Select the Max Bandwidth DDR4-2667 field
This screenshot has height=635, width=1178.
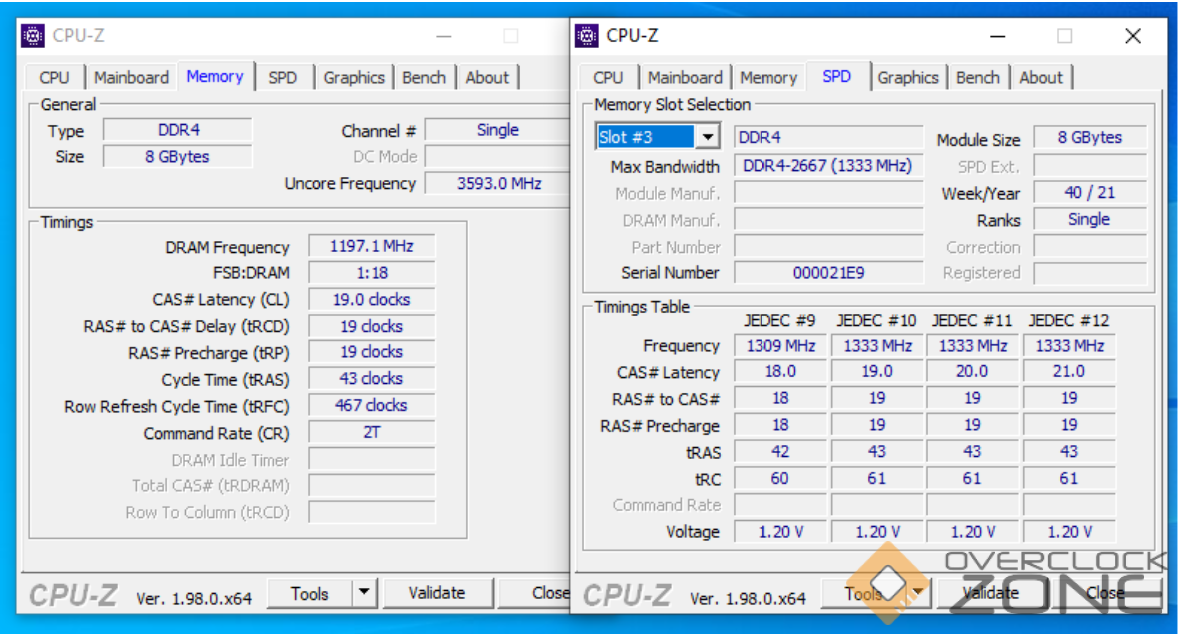[x=828, y=166]
